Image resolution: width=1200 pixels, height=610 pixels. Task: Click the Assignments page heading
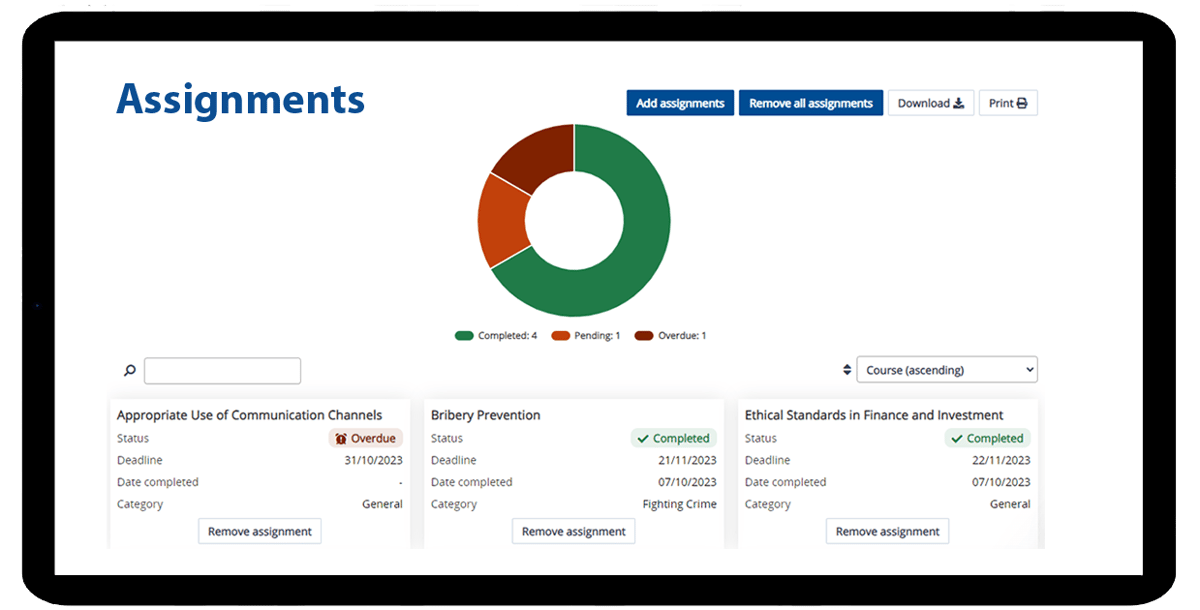(241, 99)
